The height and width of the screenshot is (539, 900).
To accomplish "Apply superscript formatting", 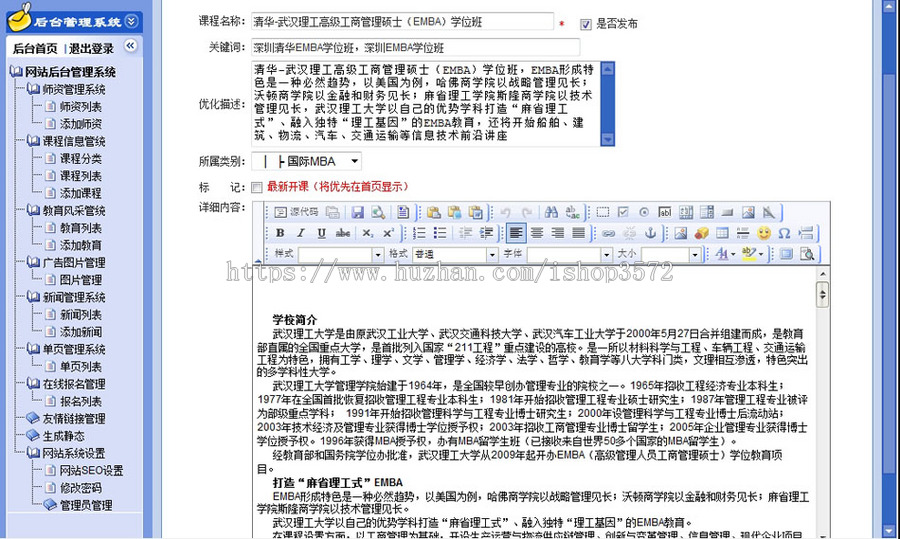I will click(x=388, y=233).
